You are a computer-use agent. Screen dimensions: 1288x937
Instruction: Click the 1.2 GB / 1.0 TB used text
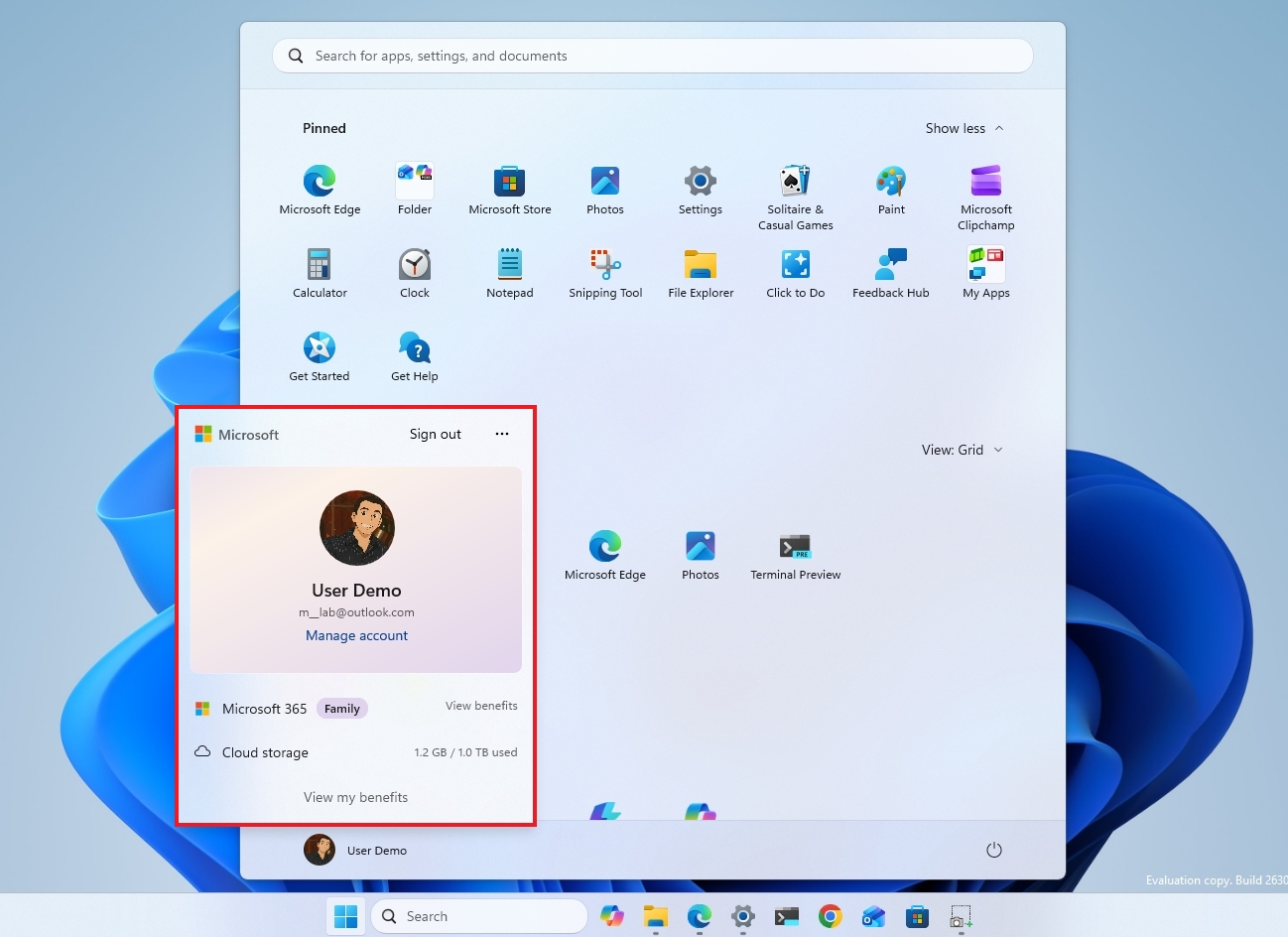pyautogui.click(x=465, y=752)
